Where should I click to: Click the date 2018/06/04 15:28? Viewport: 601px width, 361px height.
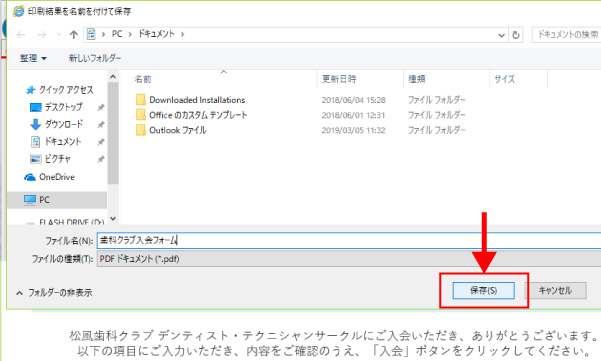point(353,100)
